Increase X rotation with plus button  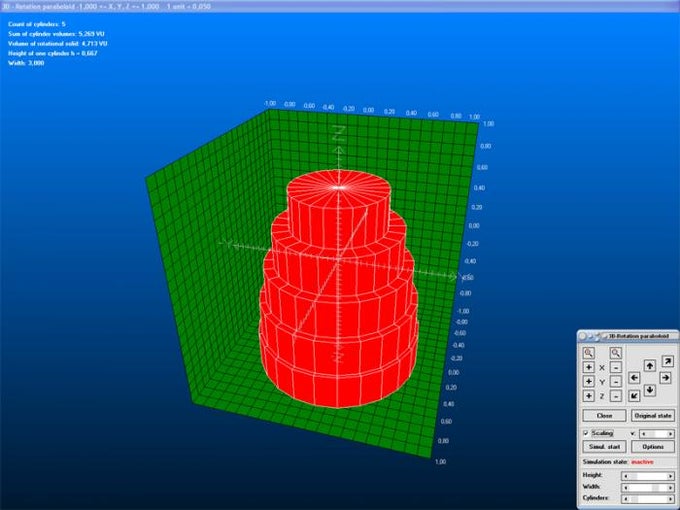588,367
